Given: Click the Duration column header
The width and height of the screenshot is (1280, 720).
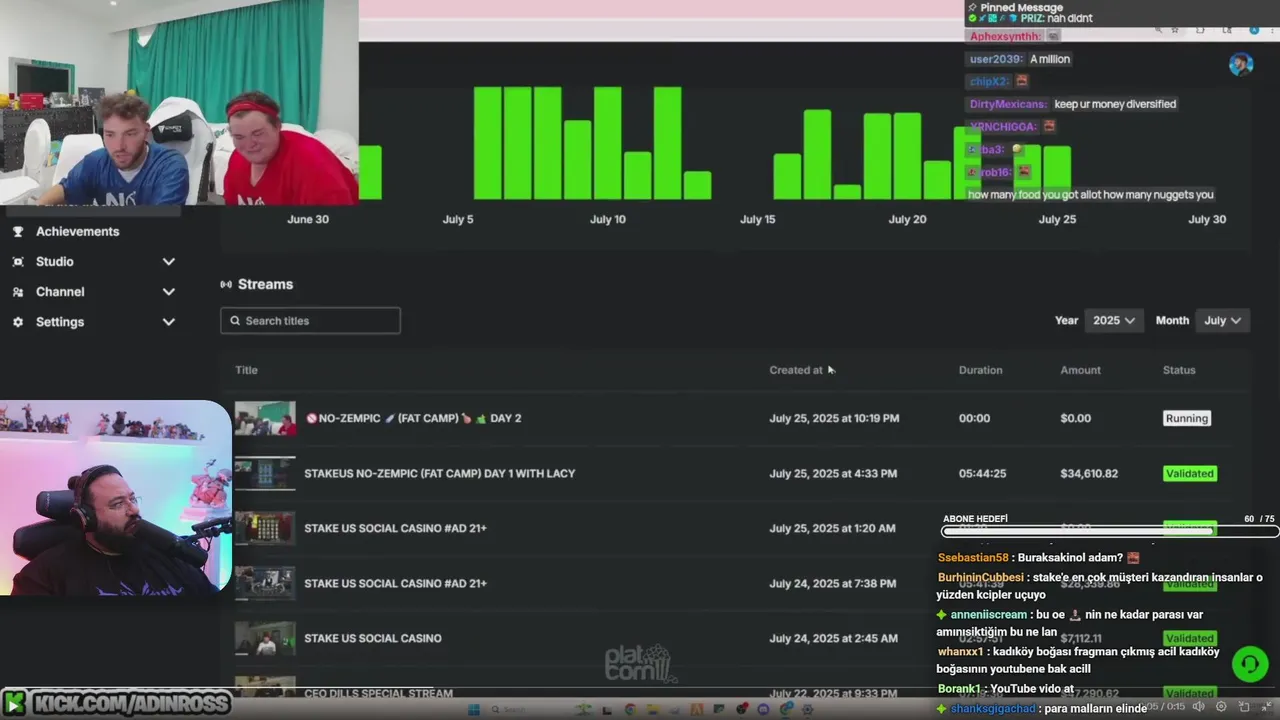Looking at the screenshot, I should 980,370.
